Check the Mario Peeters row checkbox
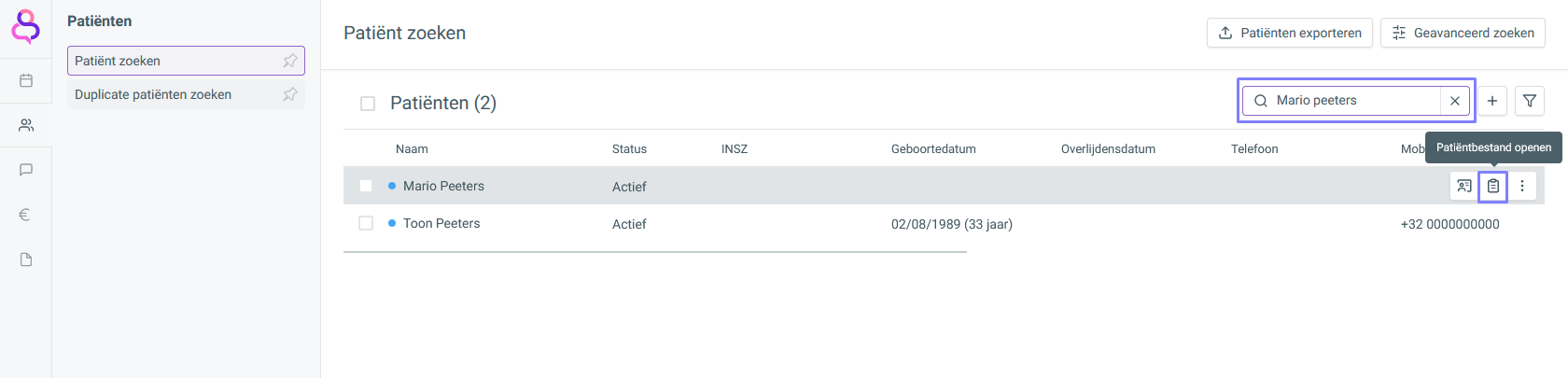Image resolution: width=1568 pixels, height=378 pixels. tap(366, 186)
